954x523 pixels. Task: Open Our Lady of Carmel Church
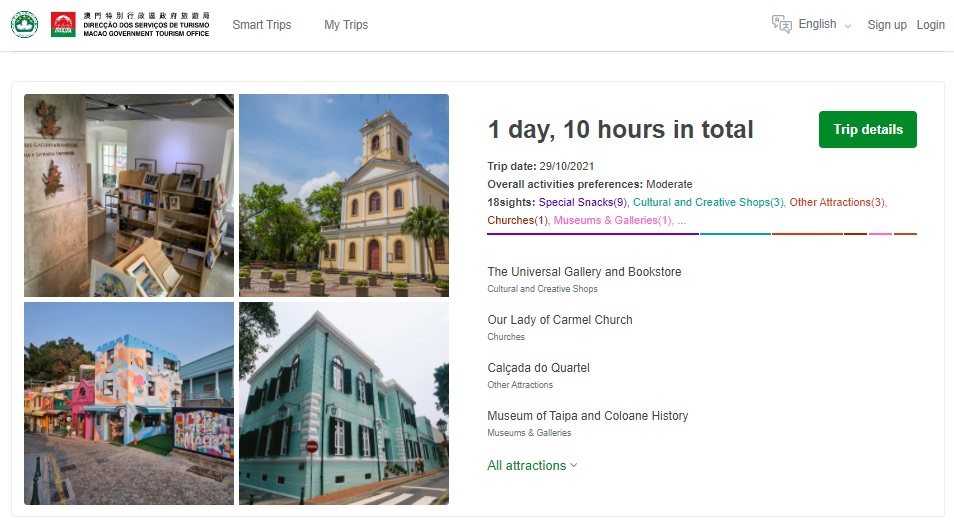(560, 320)
